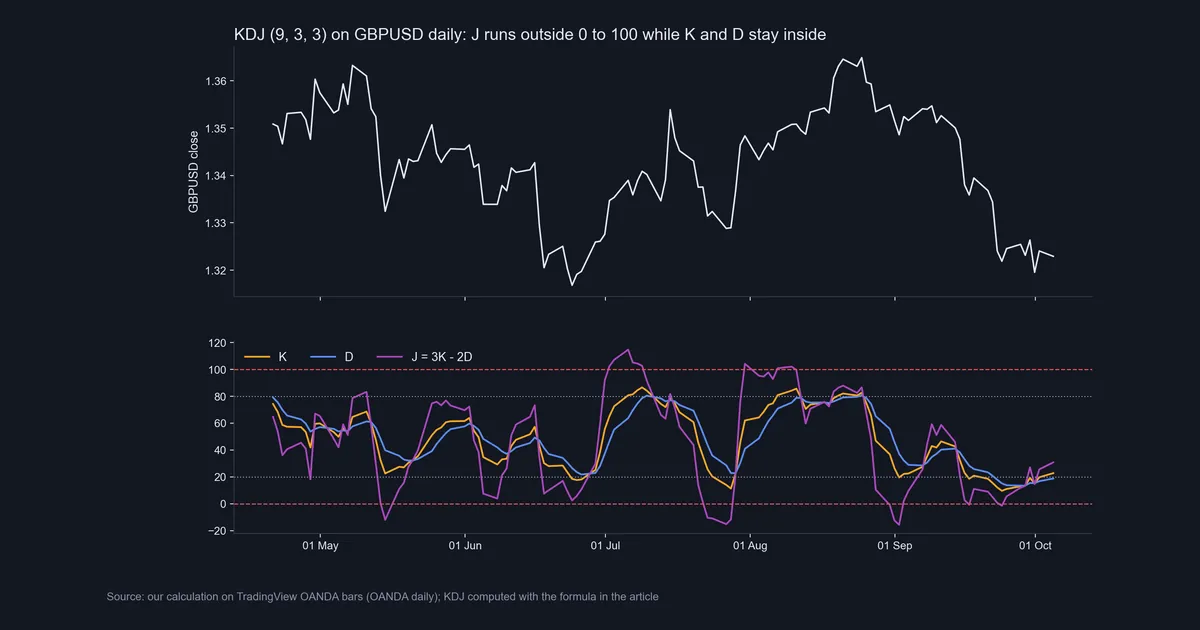This screenshot has height=630, width=1200.
Task: Click the orange K legend line swatch
Action: pos(257,356)
